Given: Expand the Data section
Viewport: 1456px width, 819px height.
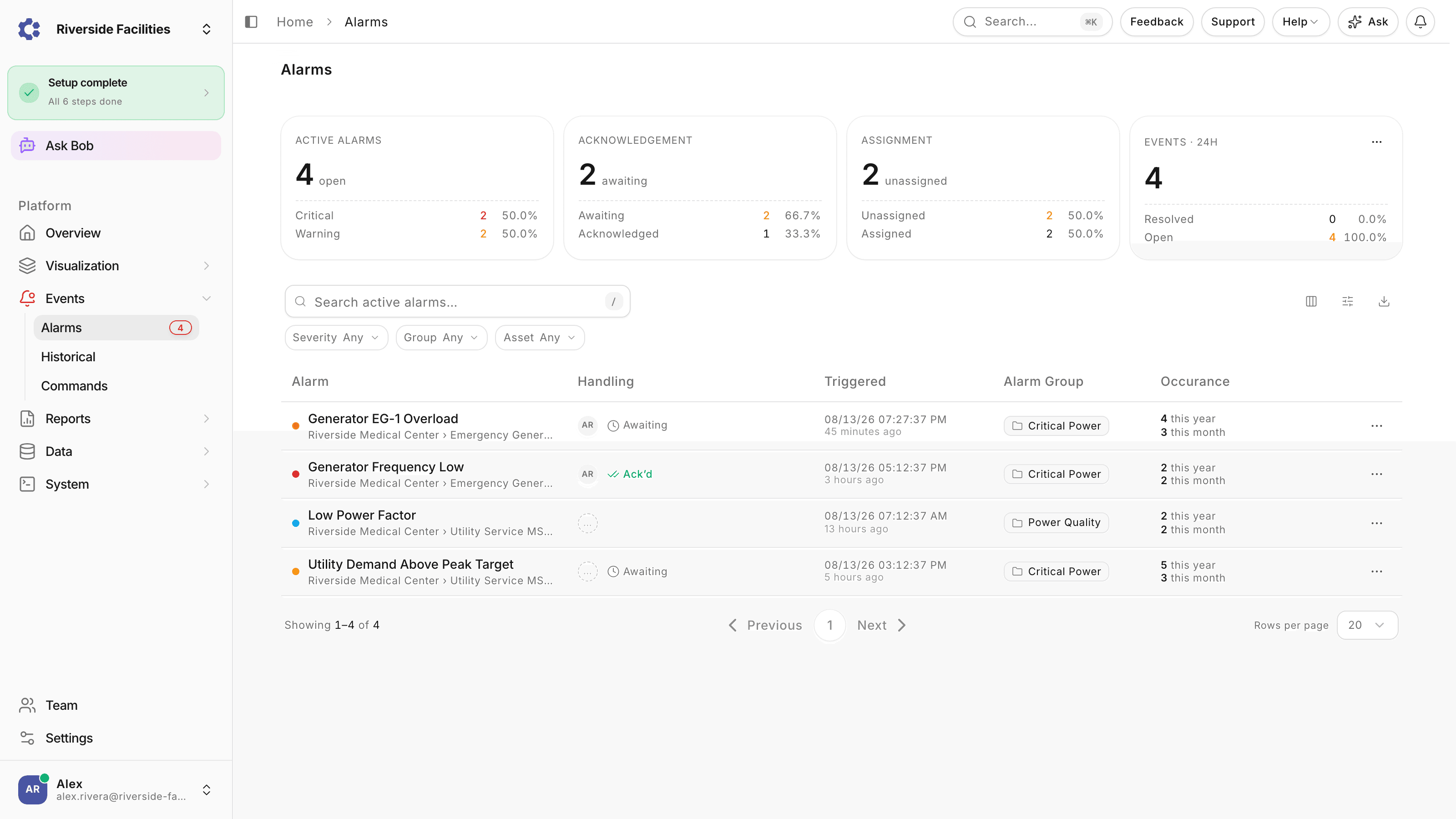Looking at the screenshot, I should [116, 451].
